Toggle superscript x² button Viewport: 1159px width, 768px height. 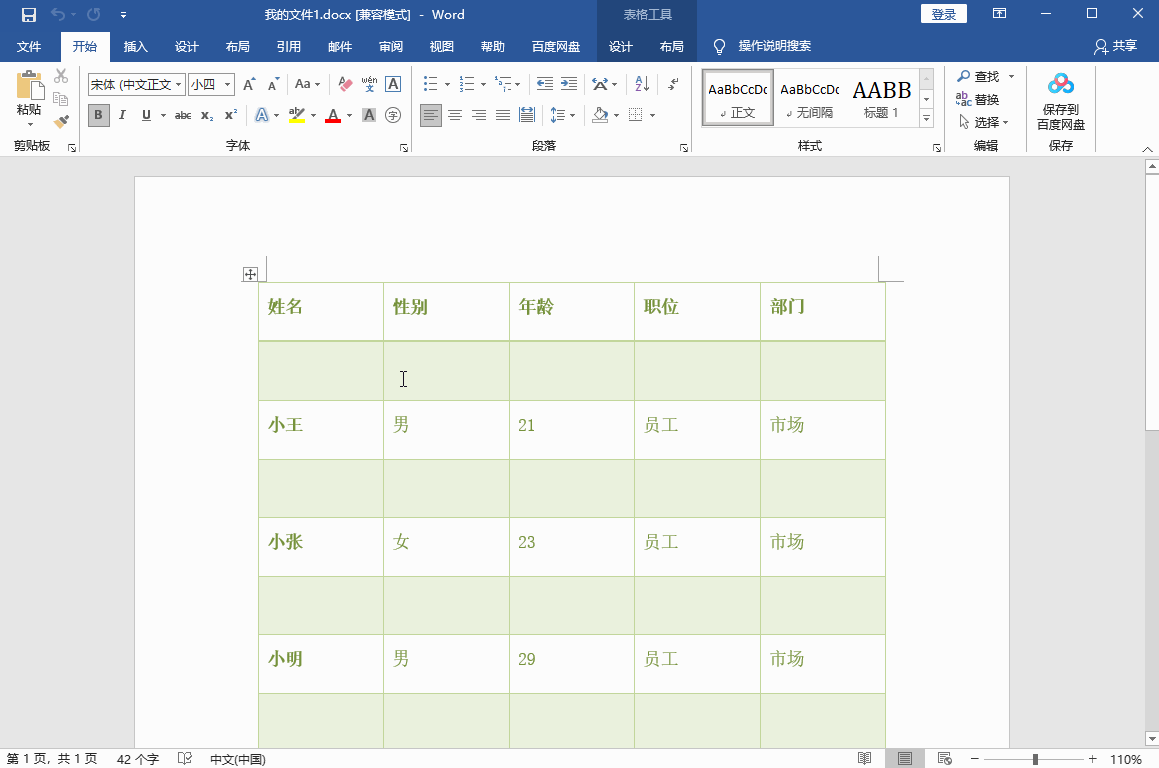click(x=231, y=115)
